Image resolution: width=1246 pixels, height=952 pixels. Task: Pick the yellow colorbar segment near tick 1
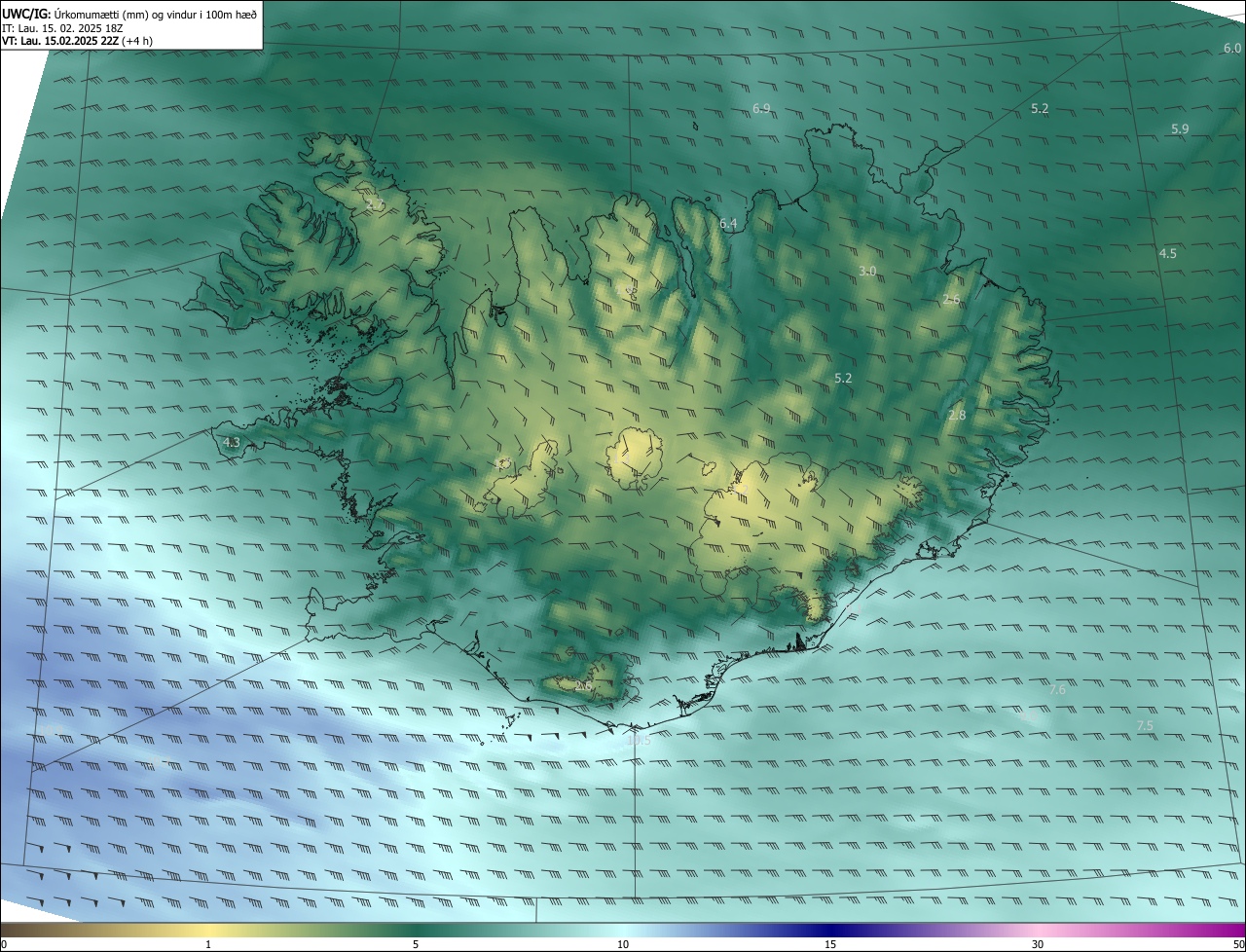[208, 930]
